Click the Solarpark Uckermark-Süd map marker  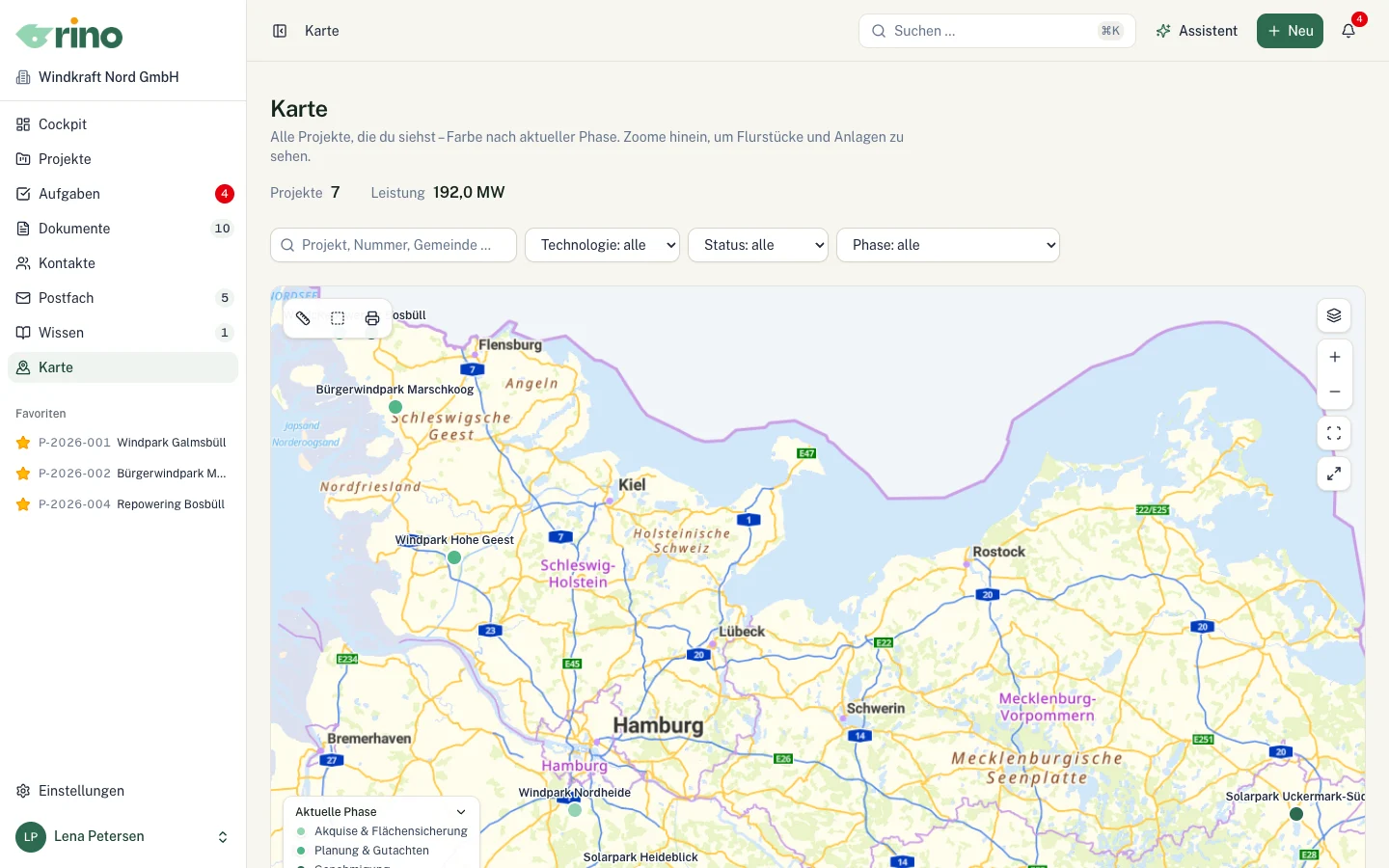[x=1296, y=814]
